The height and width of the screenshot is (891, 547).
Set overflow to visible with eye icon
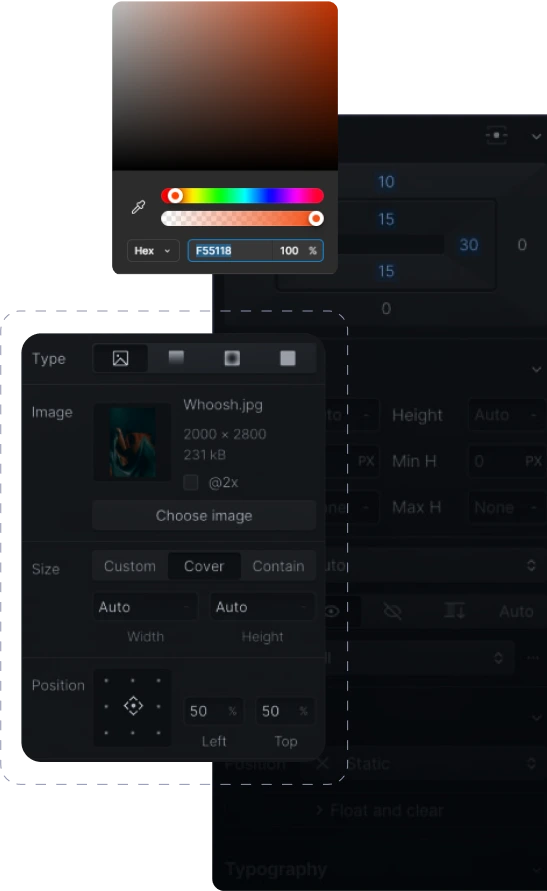click(x=332, y=611)
